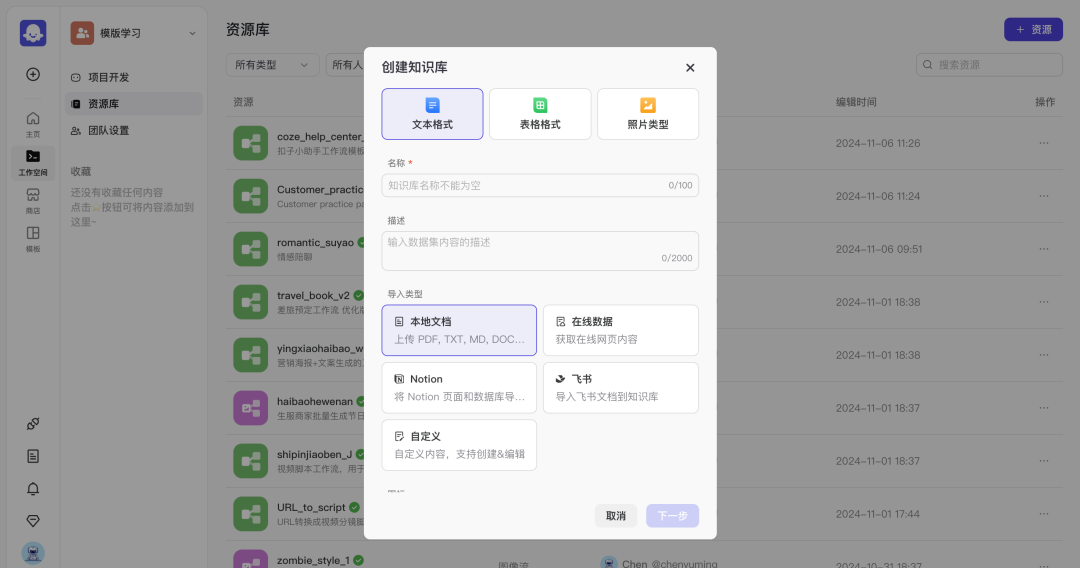Screen dimensions: 1080x568
Task: Click the 名称 knowledge base name field
Action: pyautogui.click(x=540, y=185)
